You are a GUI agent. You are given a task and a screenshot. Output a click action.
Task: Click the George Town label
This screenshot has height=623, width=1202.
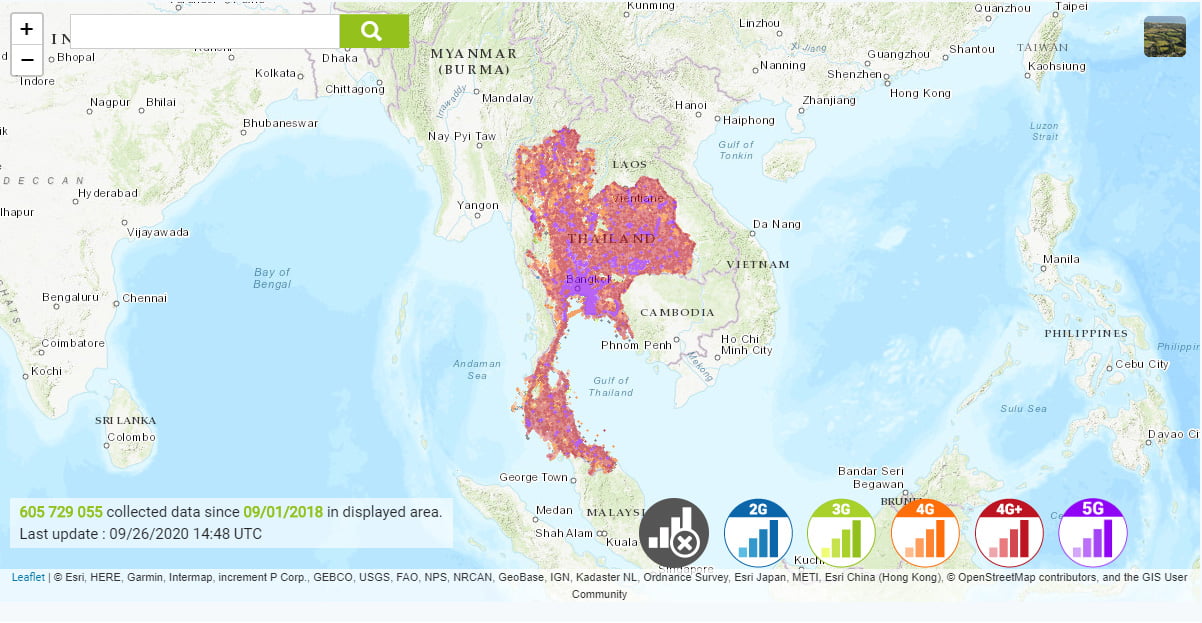click(x=533, y=477)
